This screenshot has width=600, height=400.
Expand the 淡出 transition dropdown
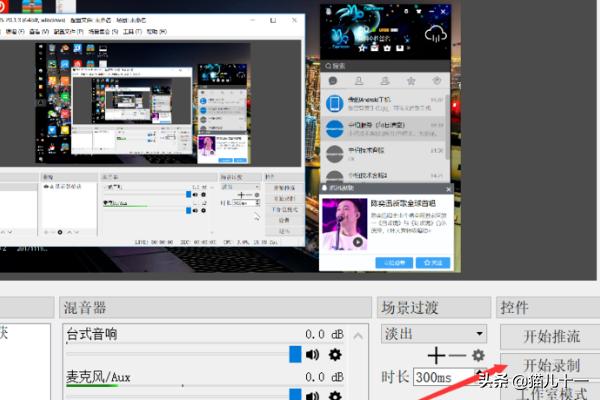(479, 333)
